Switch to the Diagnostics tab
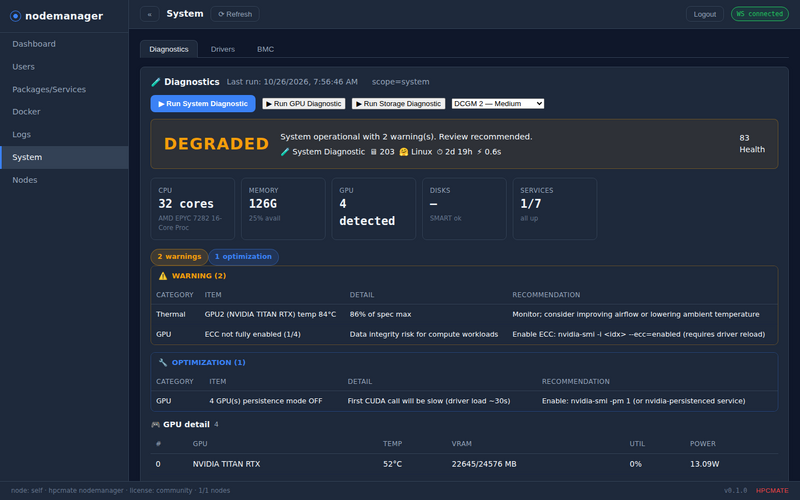 pyautogui.click(x=169, y=49)
